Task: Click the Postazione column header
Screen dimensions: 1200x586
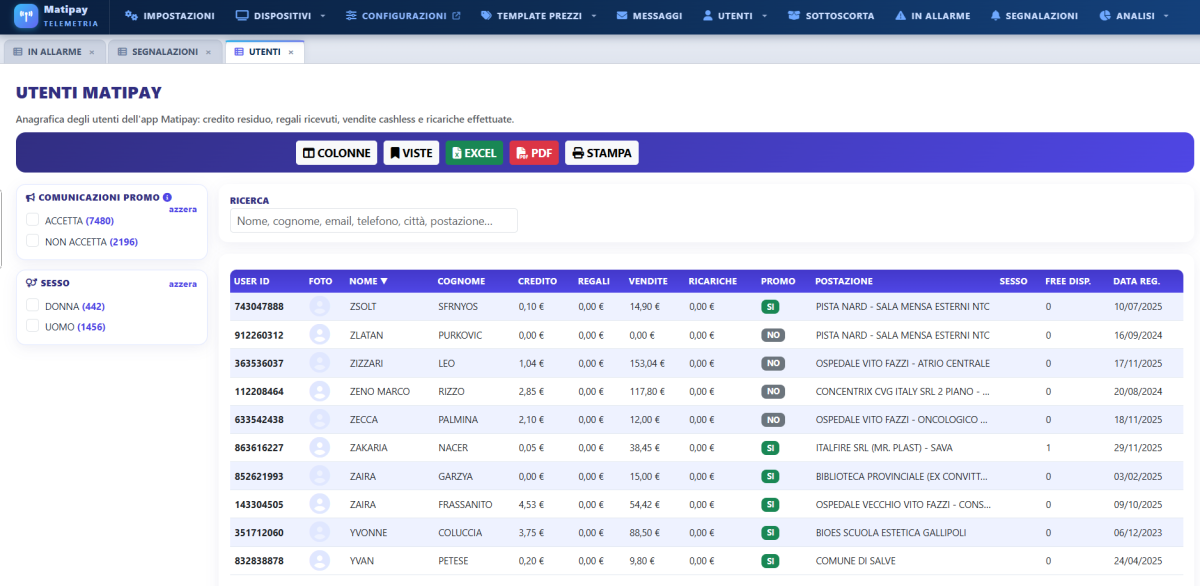Action: pyautogui.click(x=844, y=281)
